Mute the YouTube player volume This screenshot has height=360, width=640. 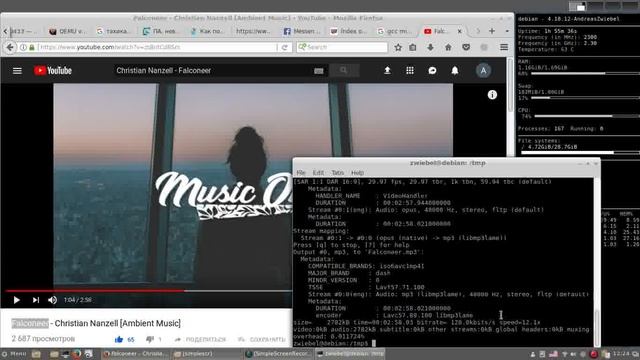pos(52,300)
